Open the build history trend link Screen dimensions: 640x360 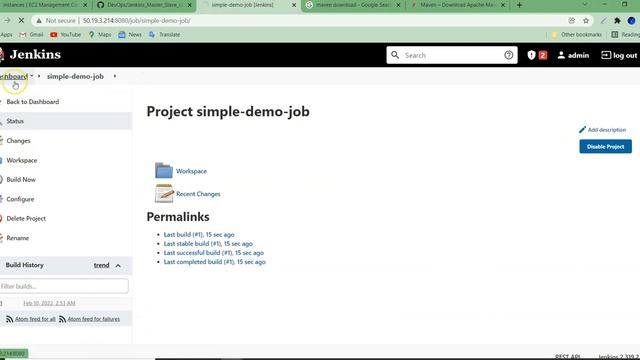coord(101,265)
